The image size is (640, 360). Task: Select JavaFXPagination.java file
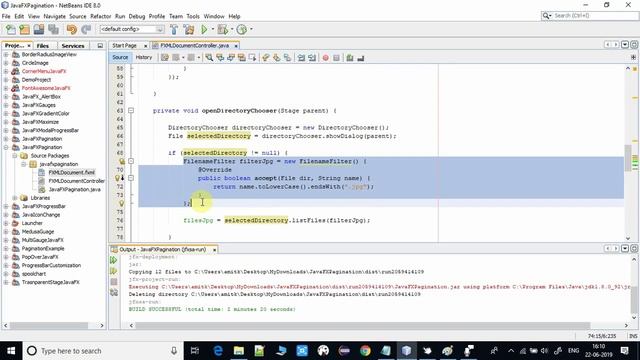(x=74, y=189)
